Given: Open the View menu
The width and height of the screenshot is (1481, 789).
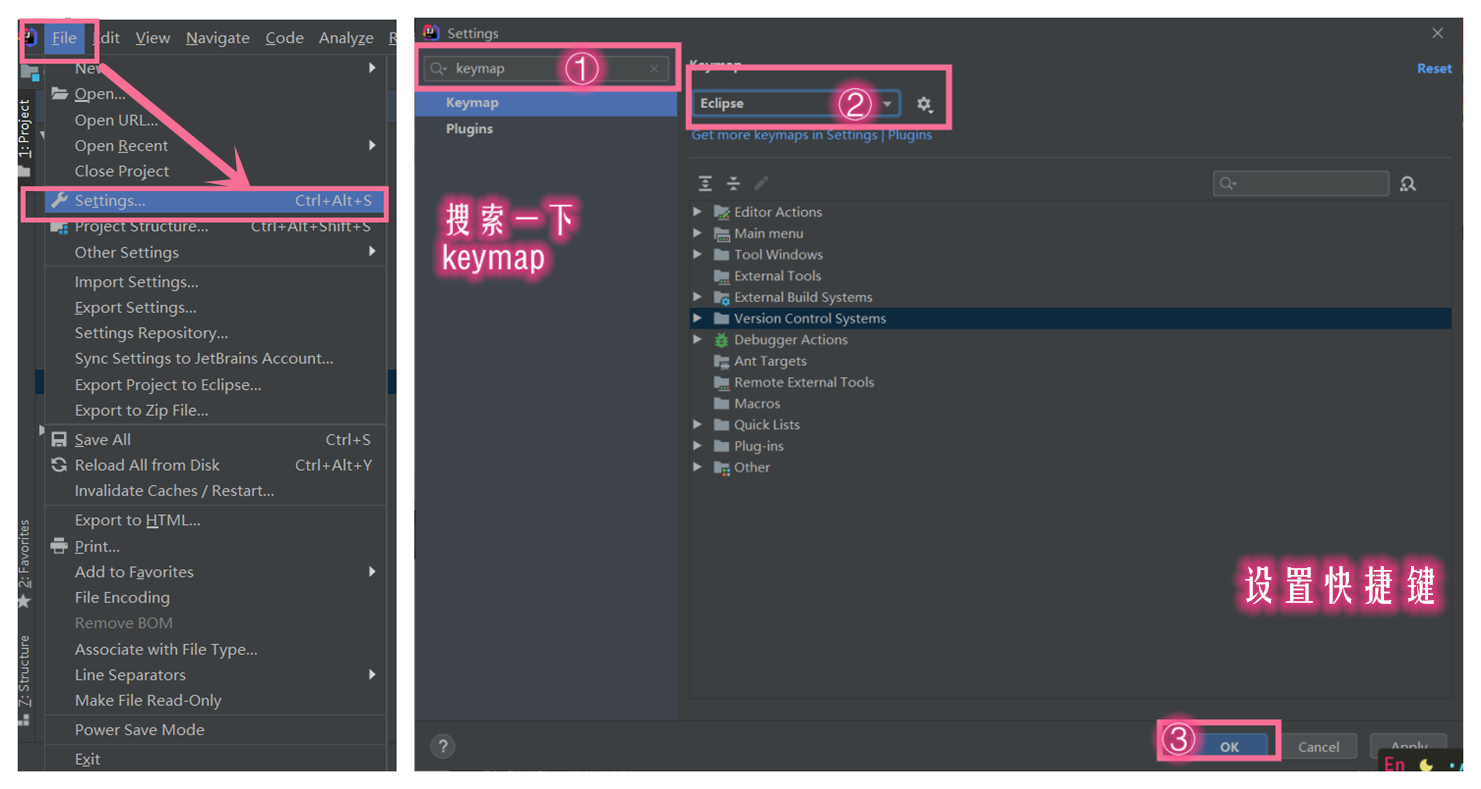Looking at the screenshot, I should click(153, 38).
